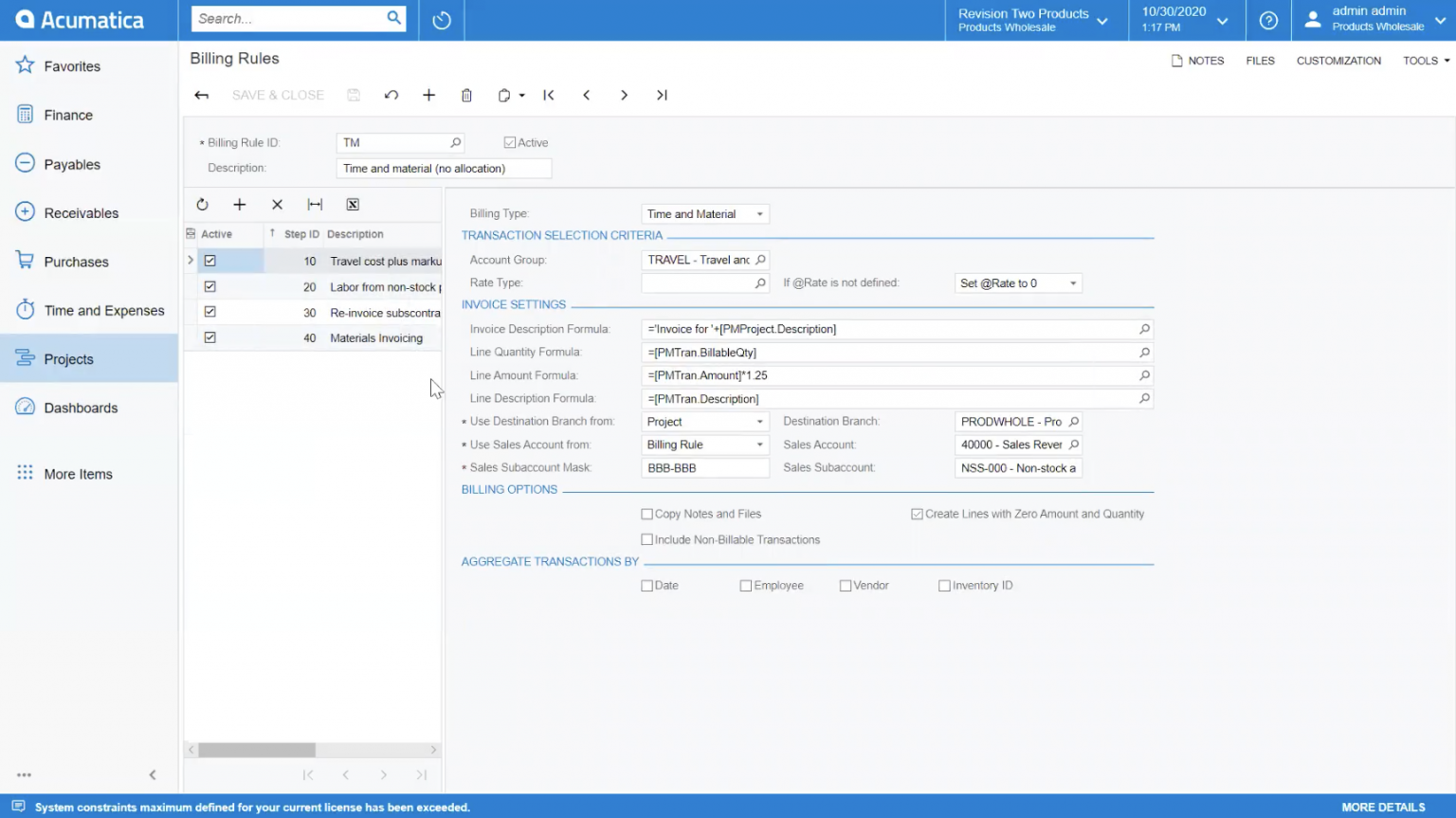1456x818 pixels.
Task: Expand the Revision Two Products company selector
Action: 1102,17
